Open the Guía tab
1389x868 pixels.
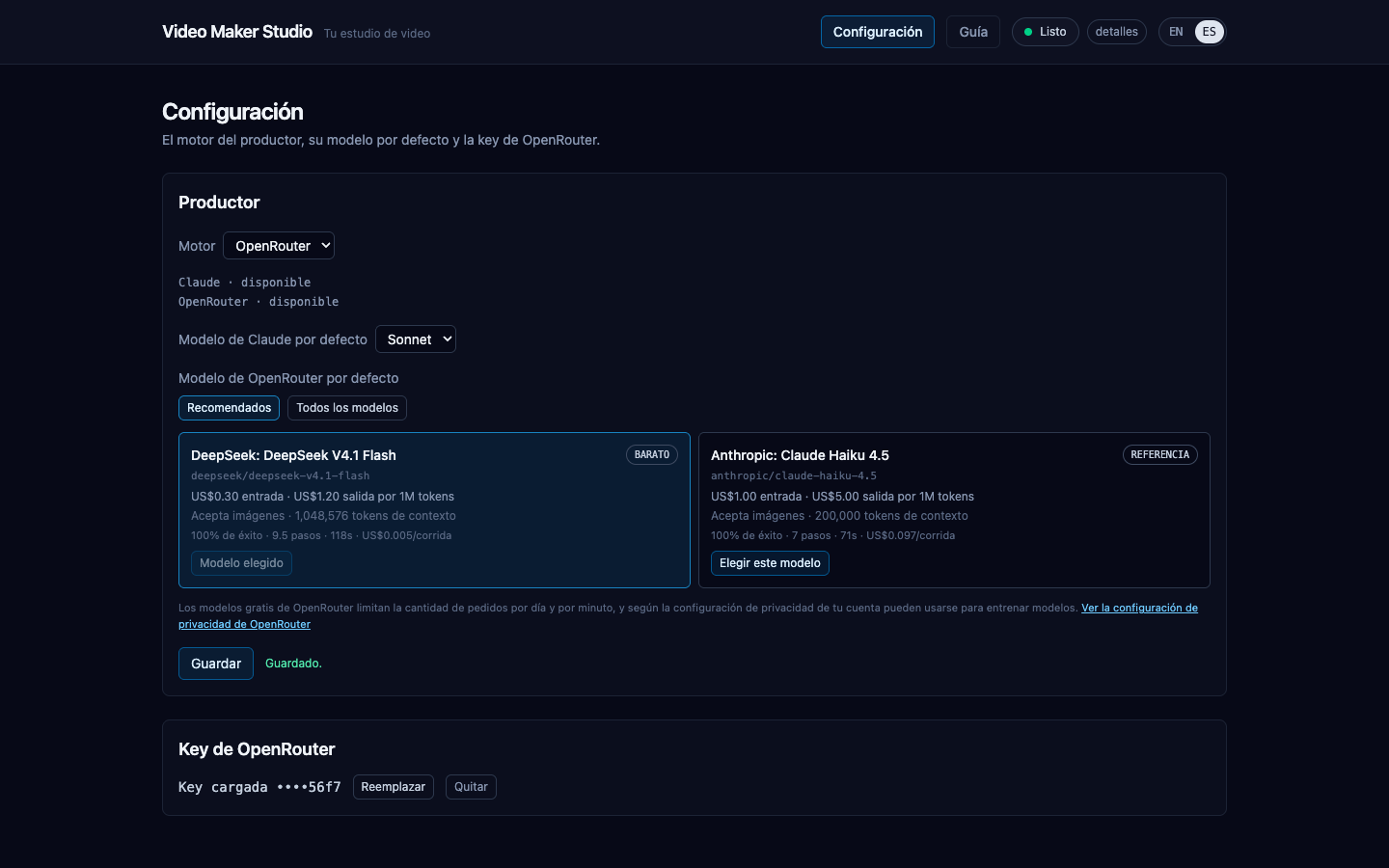click(x=973, y=32)
